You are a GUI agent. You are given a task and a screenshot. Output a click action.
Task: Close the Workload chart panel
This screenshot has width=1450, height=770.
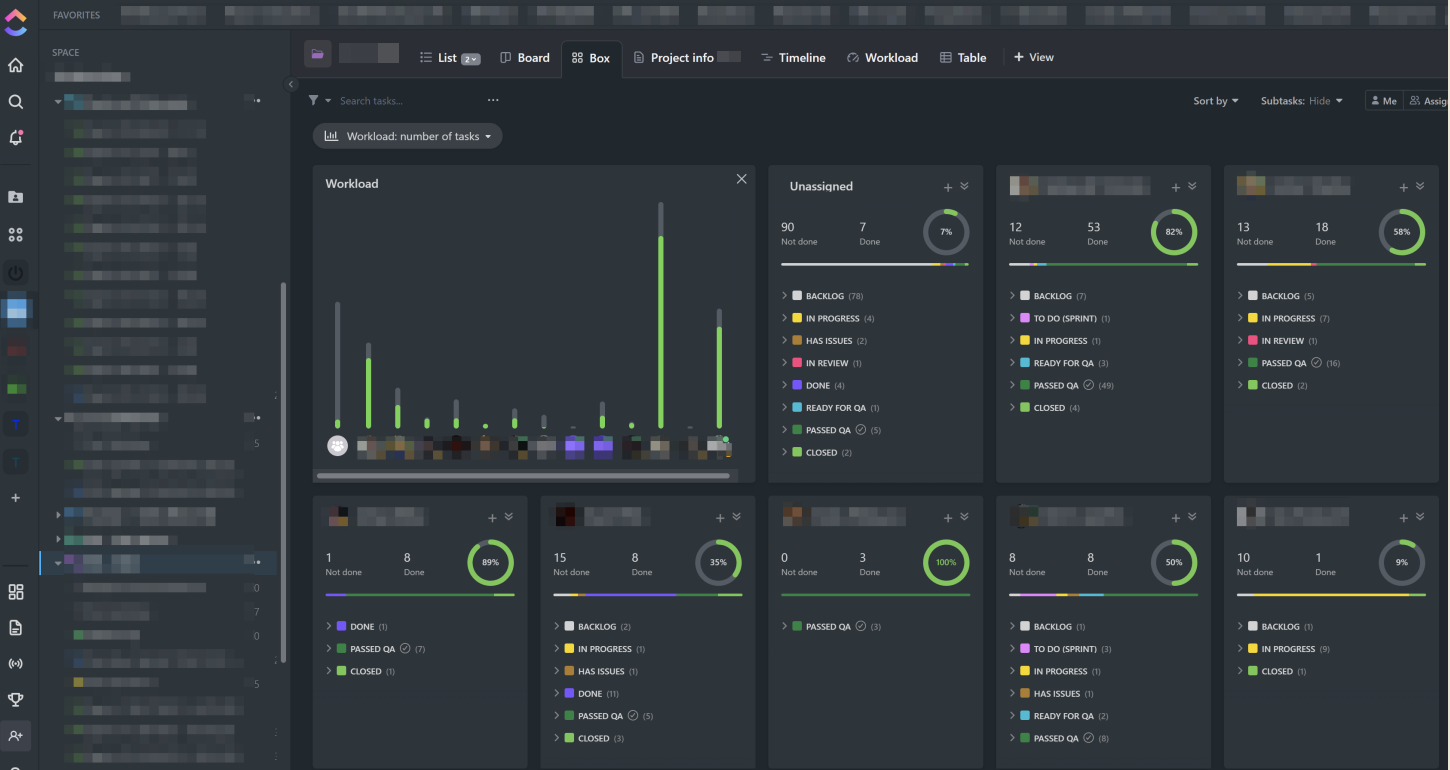coord(741,179)
